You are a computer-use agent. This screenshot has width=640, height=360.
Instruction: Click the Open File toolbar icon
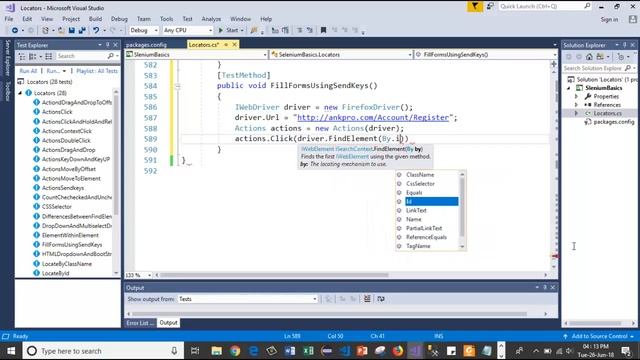point(61,30)
